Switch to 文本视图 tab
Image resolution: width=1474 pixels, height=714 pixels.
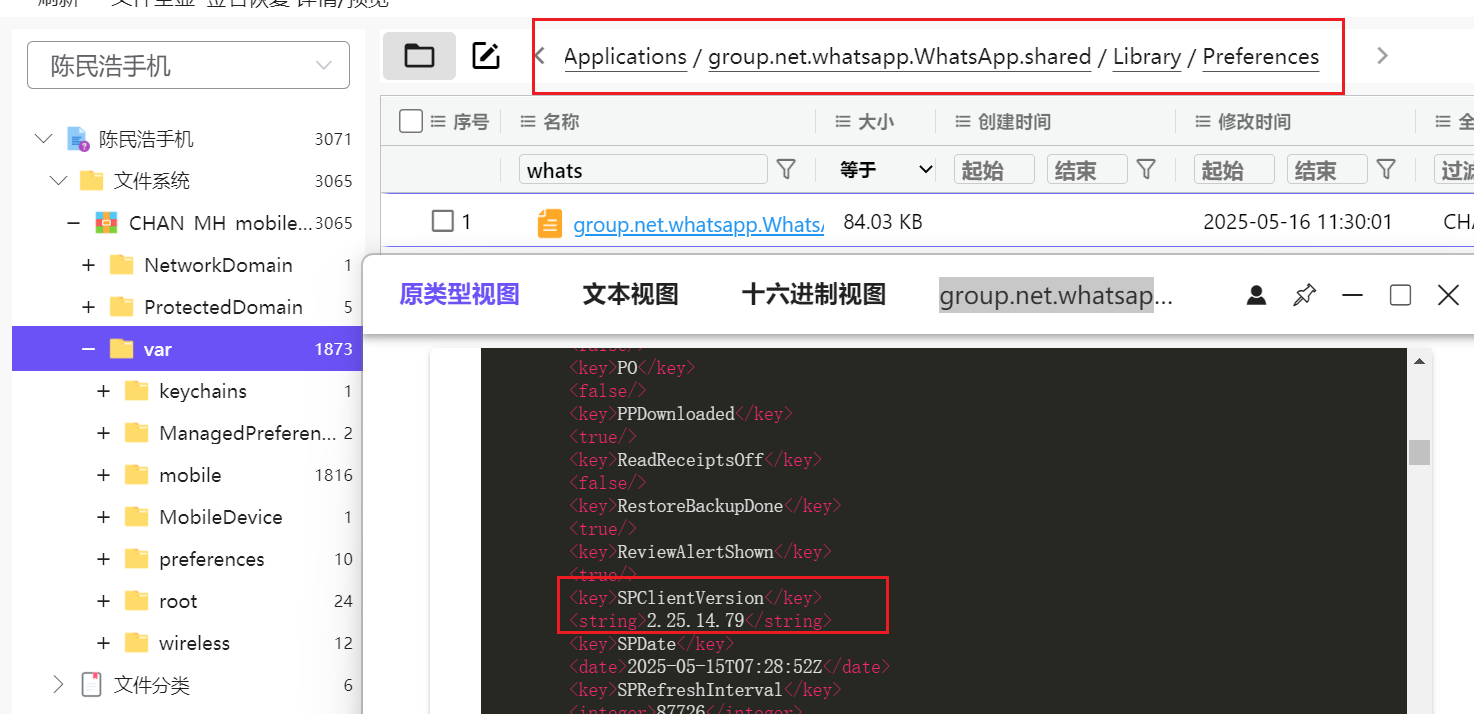pyautogui.click(x=630, y=295)
